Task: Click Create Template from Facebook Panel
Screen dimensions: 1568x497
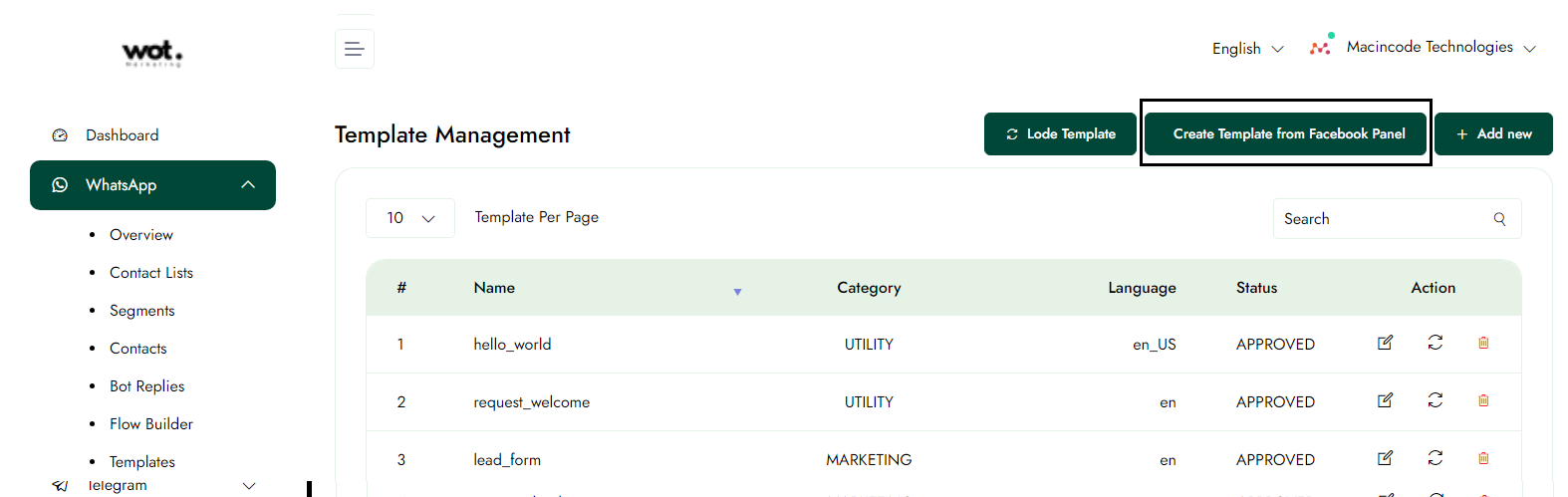Action: (1288, 134)
